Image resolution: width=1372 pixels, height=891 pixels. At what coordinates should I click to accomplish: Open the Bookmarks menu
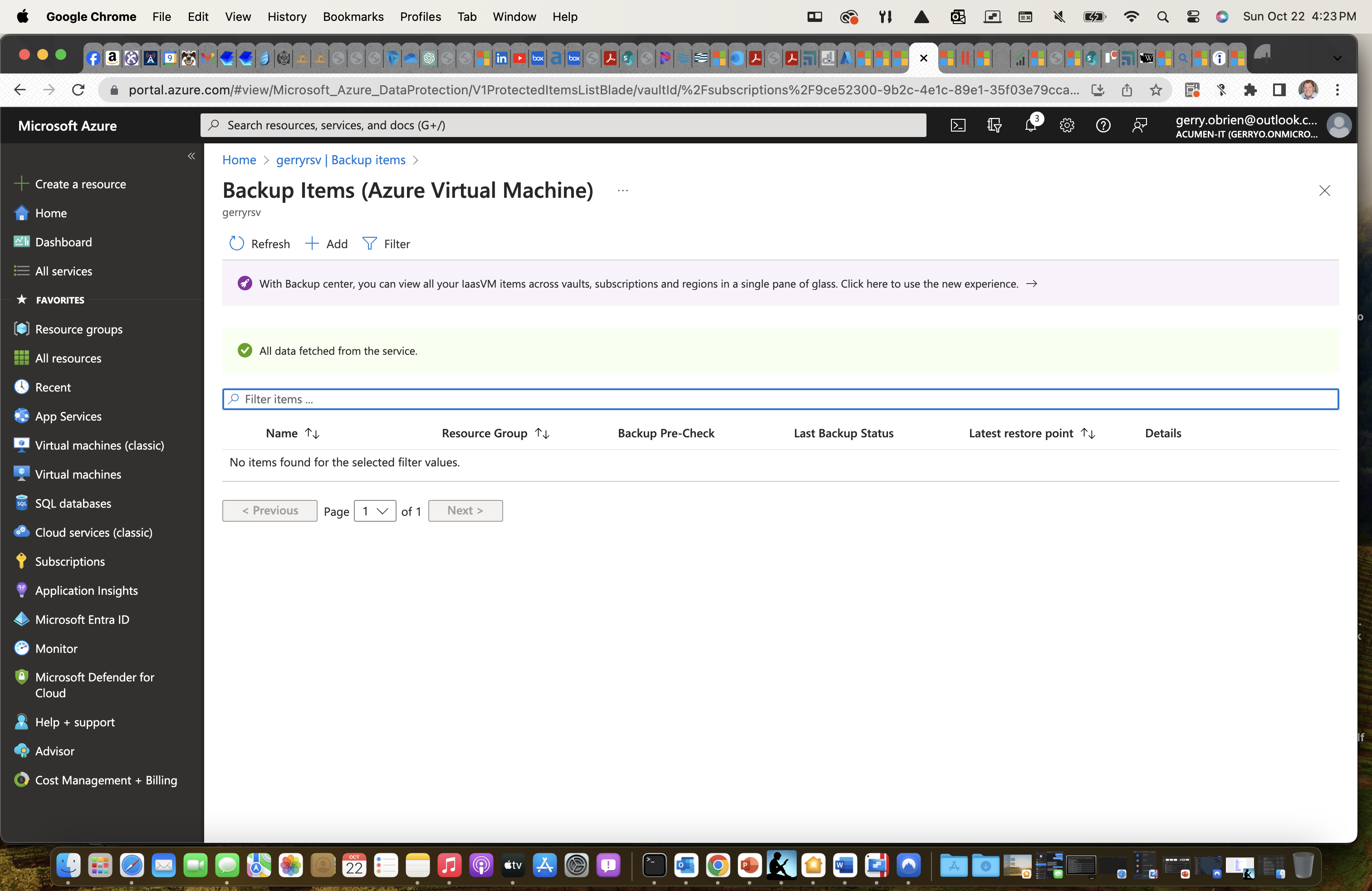point(353,17)
